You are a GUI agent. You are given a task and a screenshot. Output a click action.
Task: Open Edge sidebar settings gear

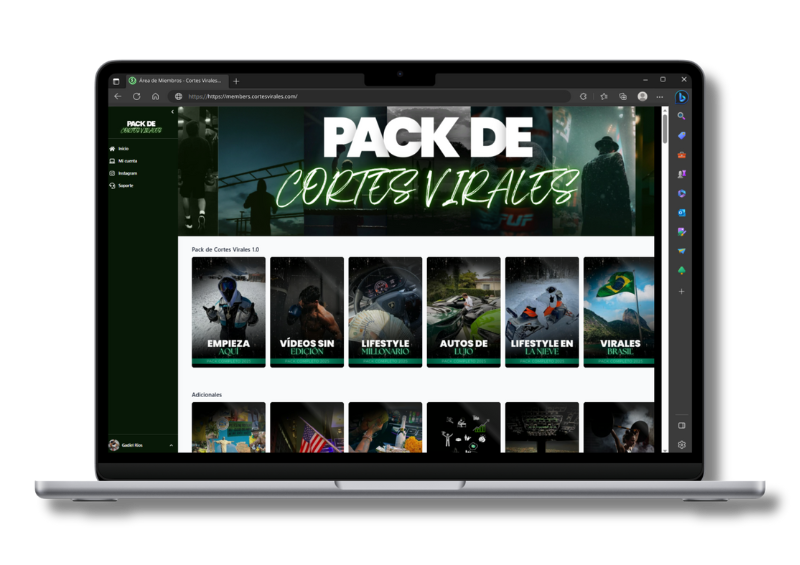click(x=681, y=444)
